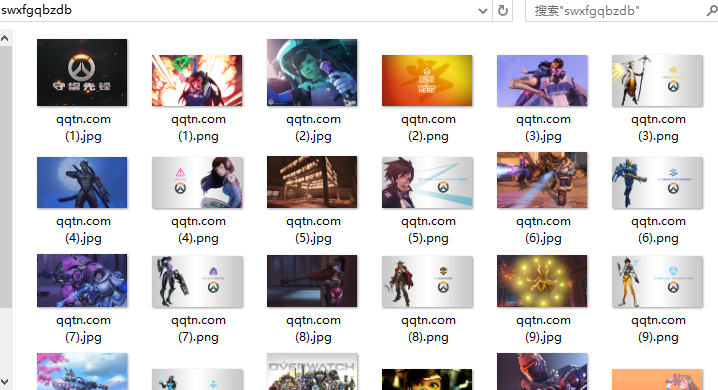
Task: Select the qqtn.com (2).jpg thumbnail
Action: point(312,72)
